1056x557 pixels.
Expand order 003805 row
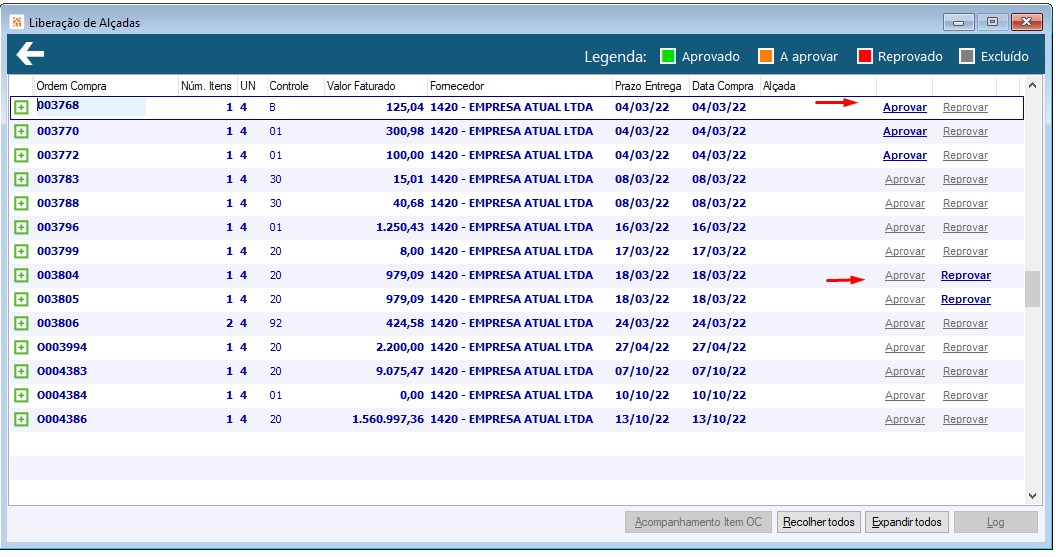click(21, 300)
